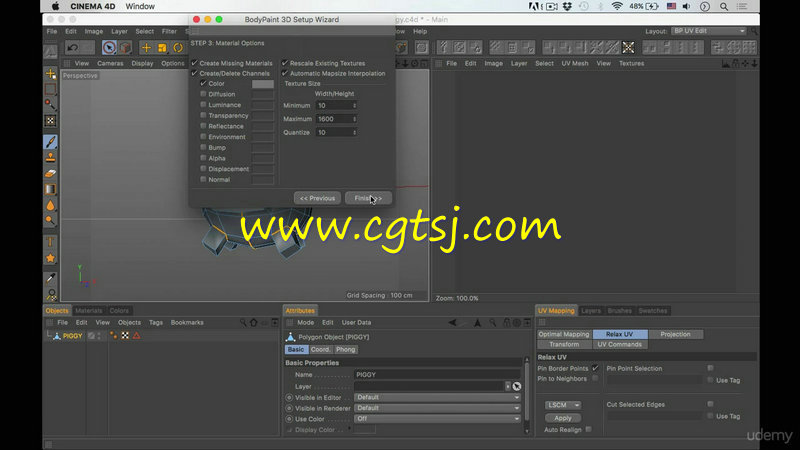Select the Eraser tool
800x450 pixels.
coord(51,173)
